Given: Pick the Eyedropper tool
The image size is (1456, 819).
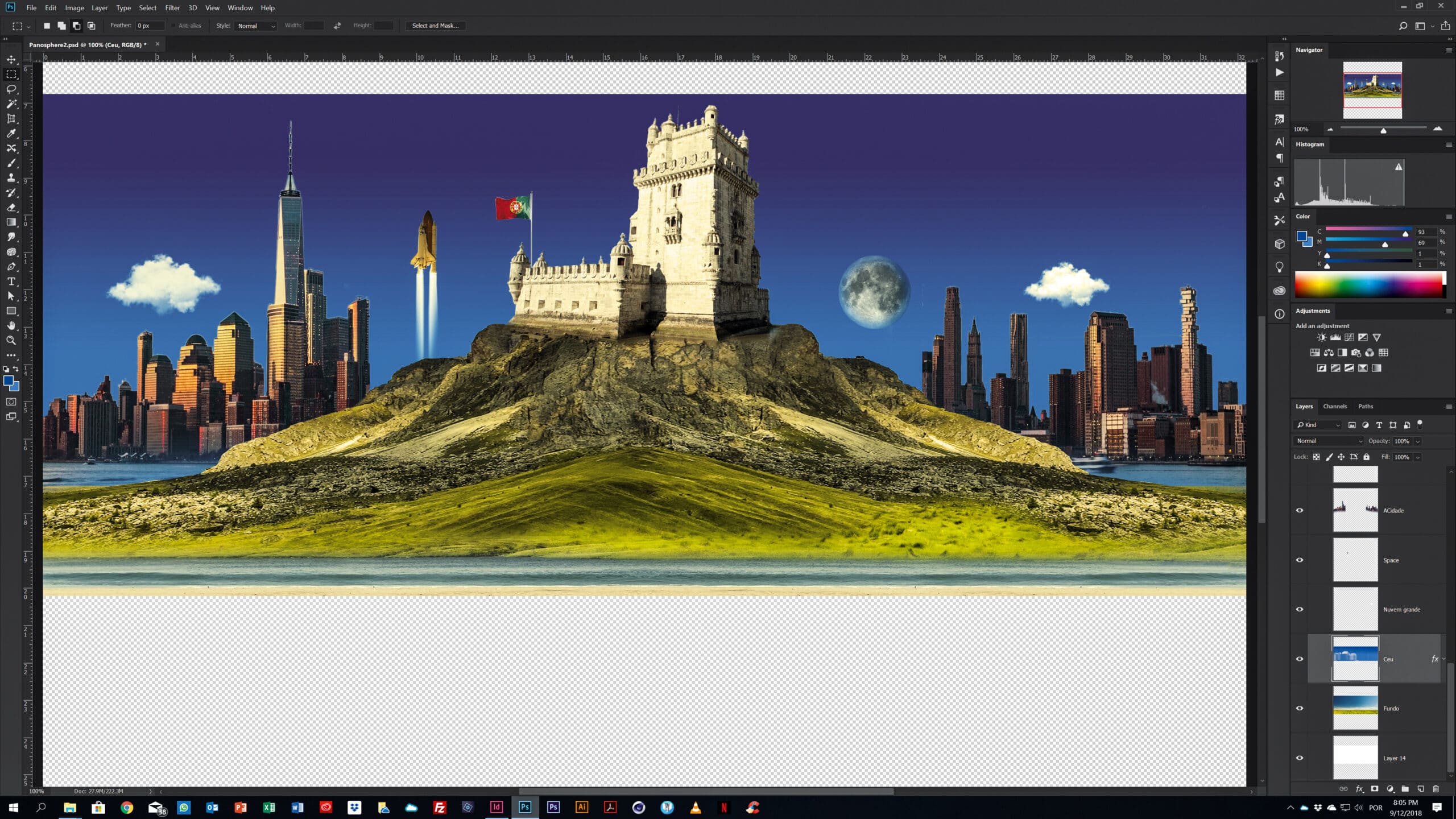Looking at the screenshot, I should tap(11, 134).
